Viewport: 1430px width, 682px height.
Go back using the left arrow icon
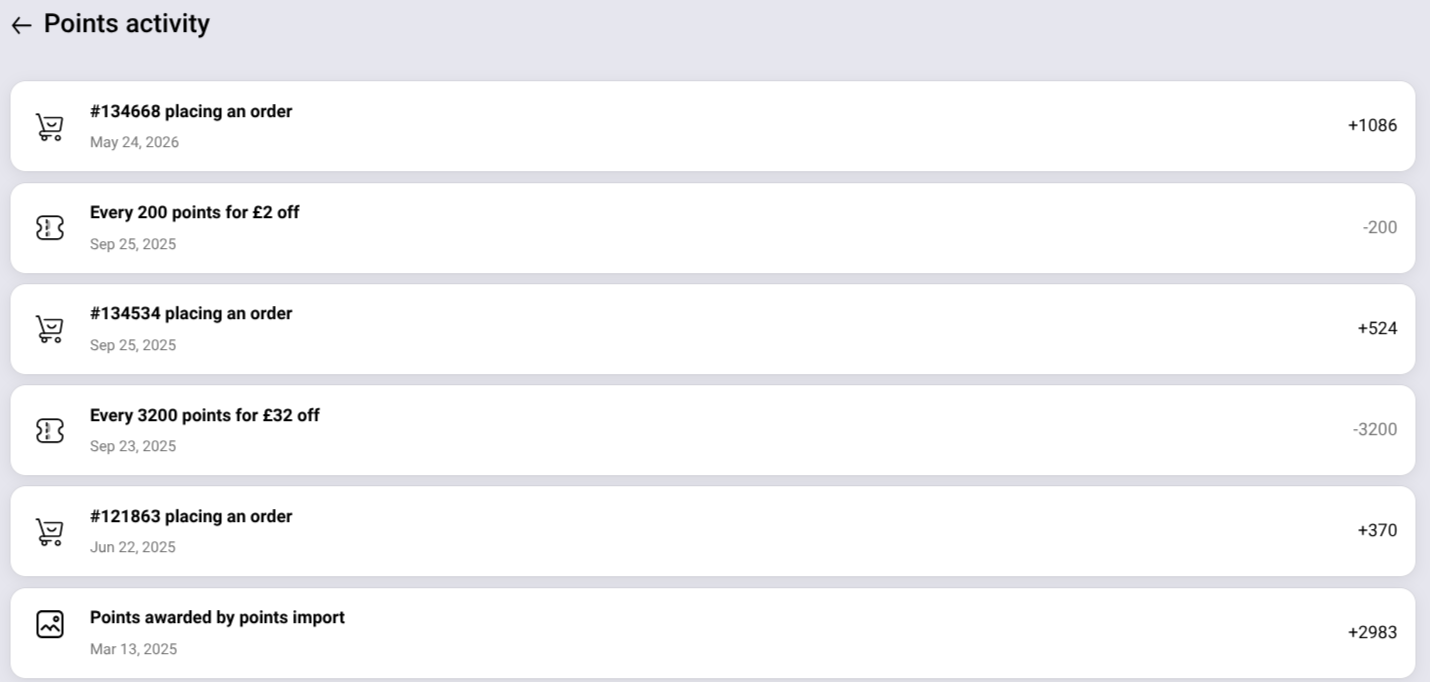pos(21,26)
